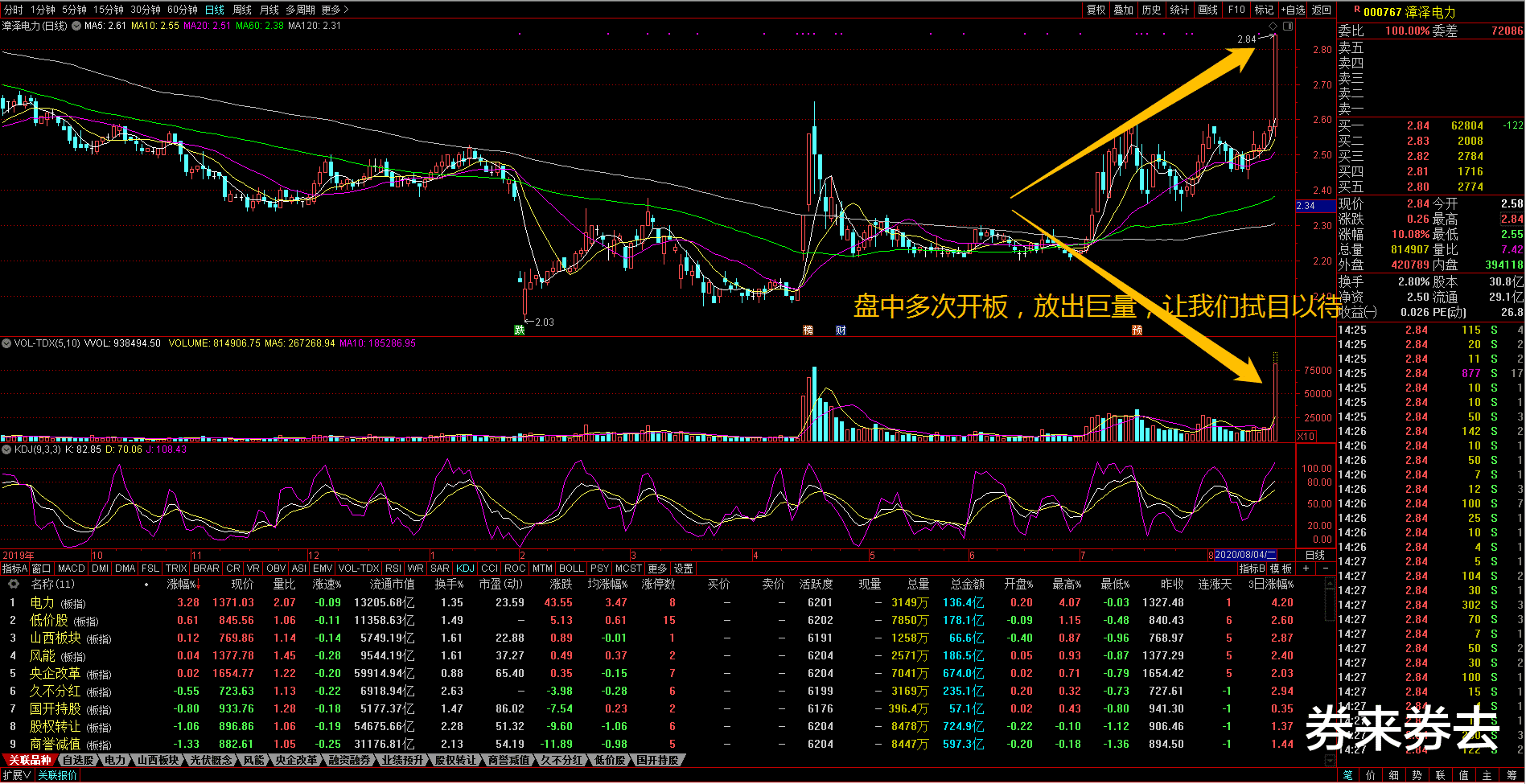Viewport: 1526px width, 784px height.
Task: Switch chart period to 周线
Action: point(242,10)
